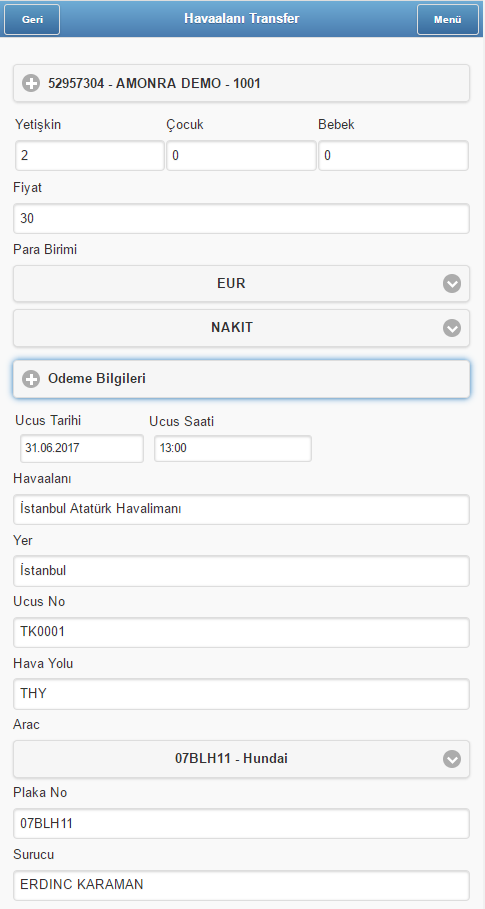Open the Arac vehicle dropdown
Screen dimensions: 485x909
pos(241,759)
